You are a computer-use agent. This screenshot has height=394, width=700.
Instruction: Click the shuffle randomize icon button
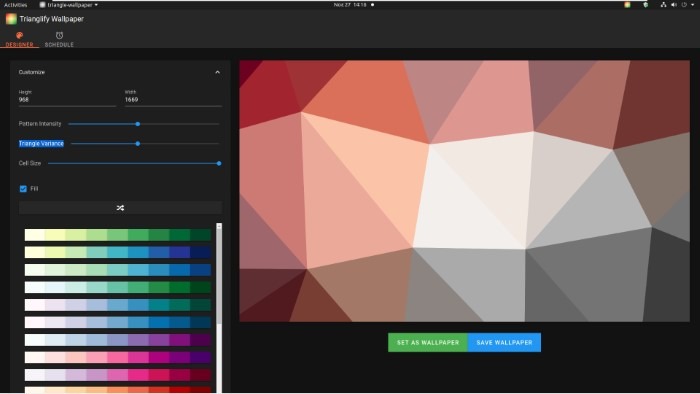[x=121, y=208]
